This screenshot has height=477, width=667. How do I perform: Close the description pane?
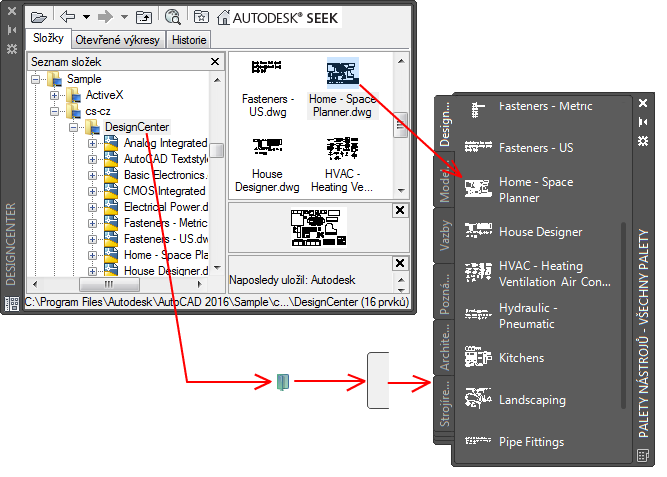point(399,263)
